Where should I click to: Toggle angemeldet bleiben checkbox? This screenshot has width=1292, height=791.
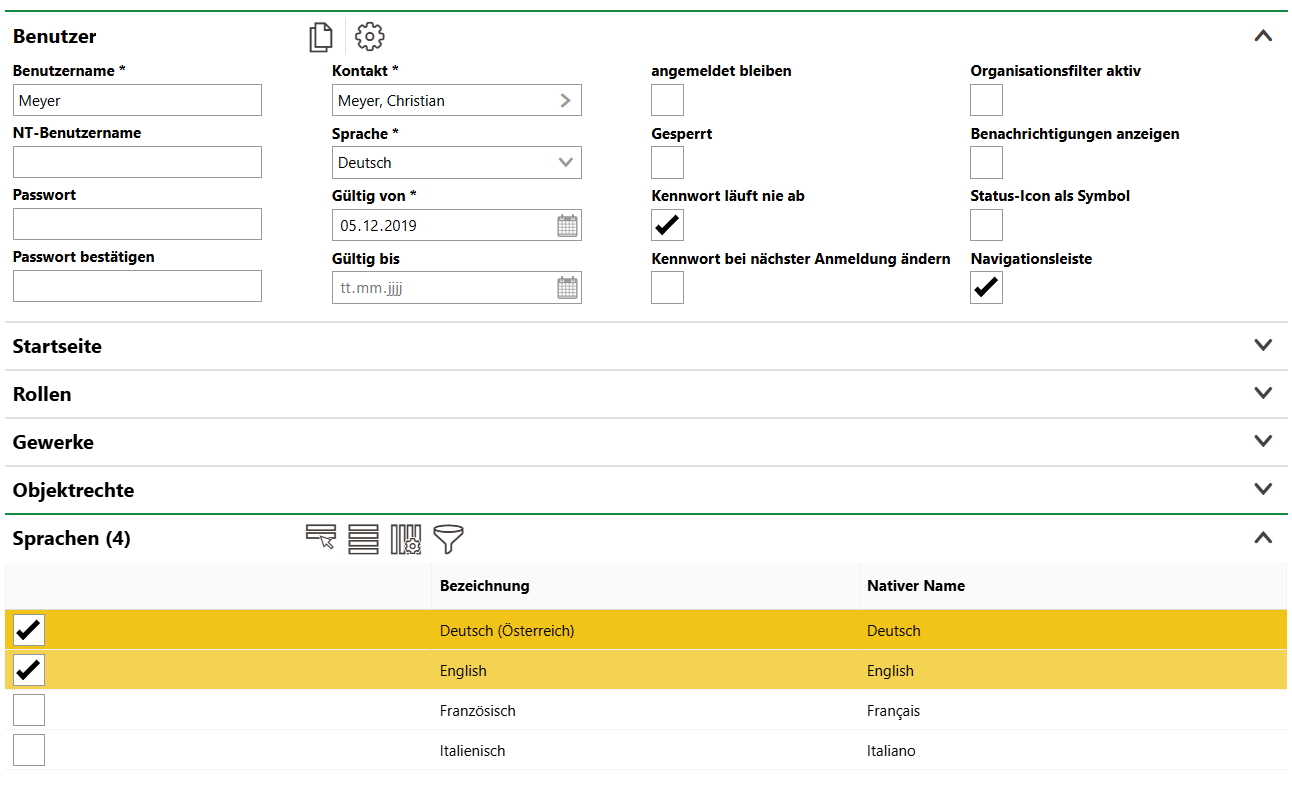point(668,101)
